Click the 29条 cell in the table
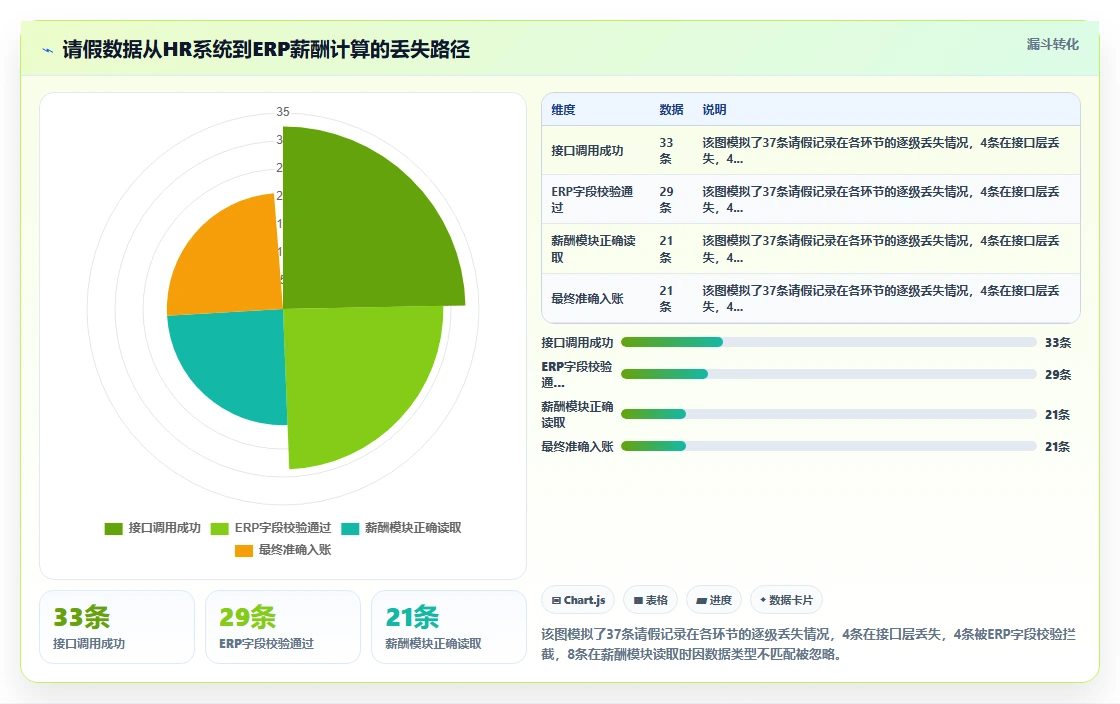1120x704 pixels. [666, 200]
